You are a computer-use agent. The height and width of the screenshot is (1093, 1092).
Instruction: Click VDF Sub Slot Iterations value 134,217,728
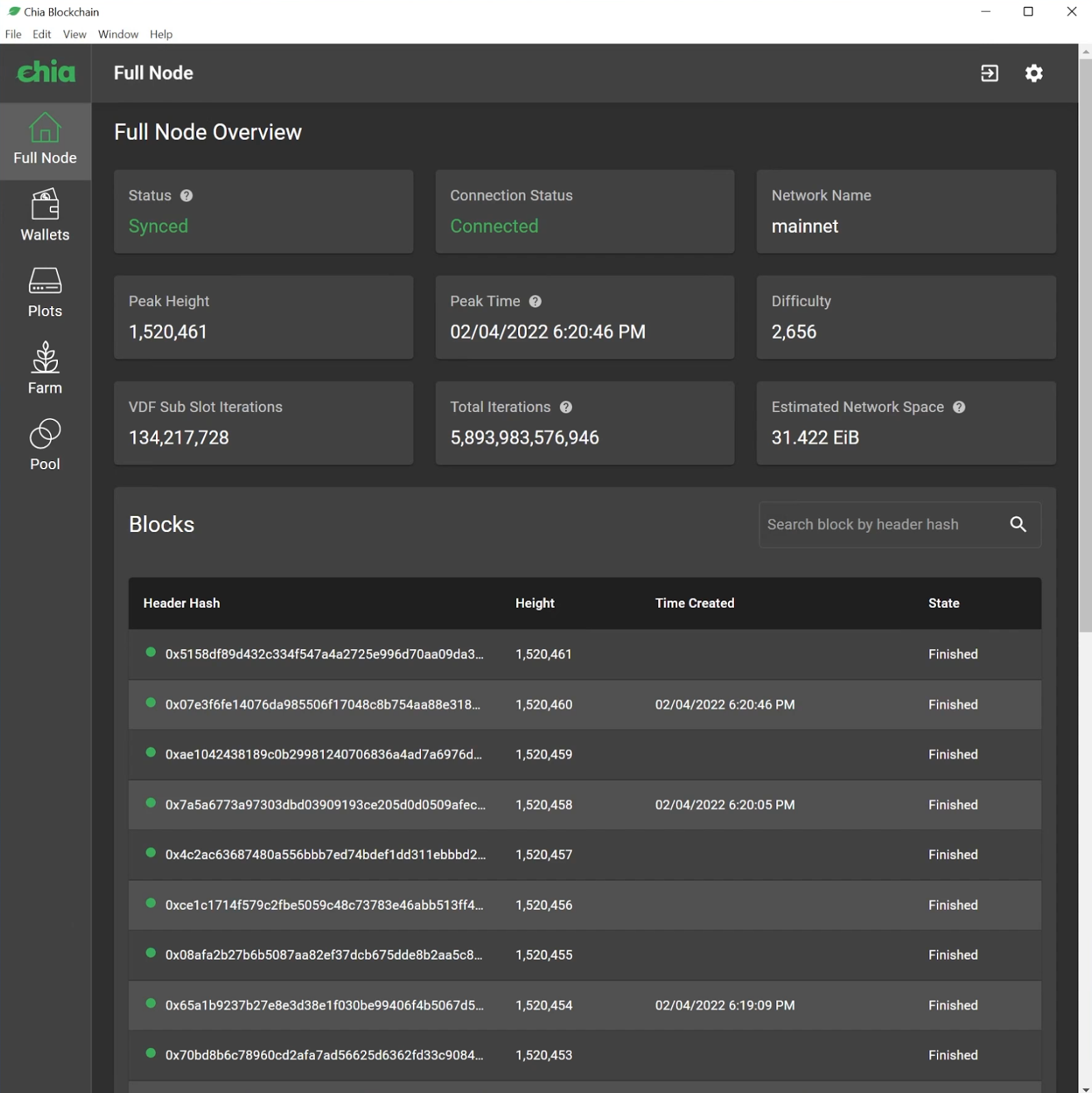[179, 438]
